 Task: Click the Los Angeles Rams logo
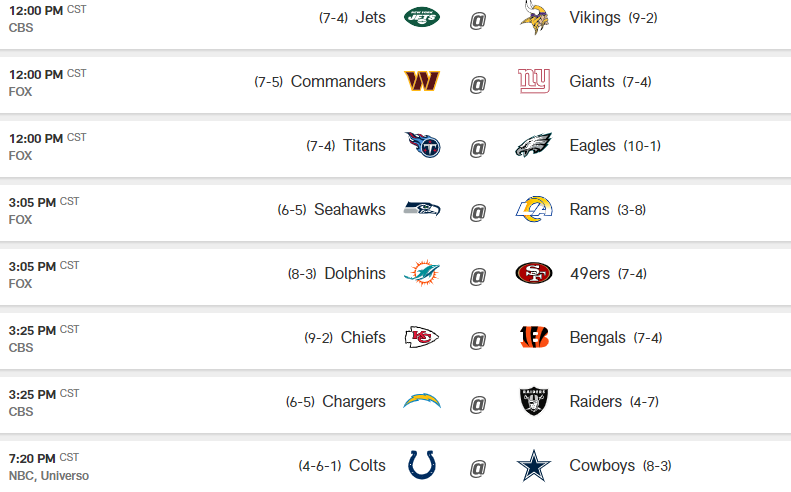coord(534,210)
